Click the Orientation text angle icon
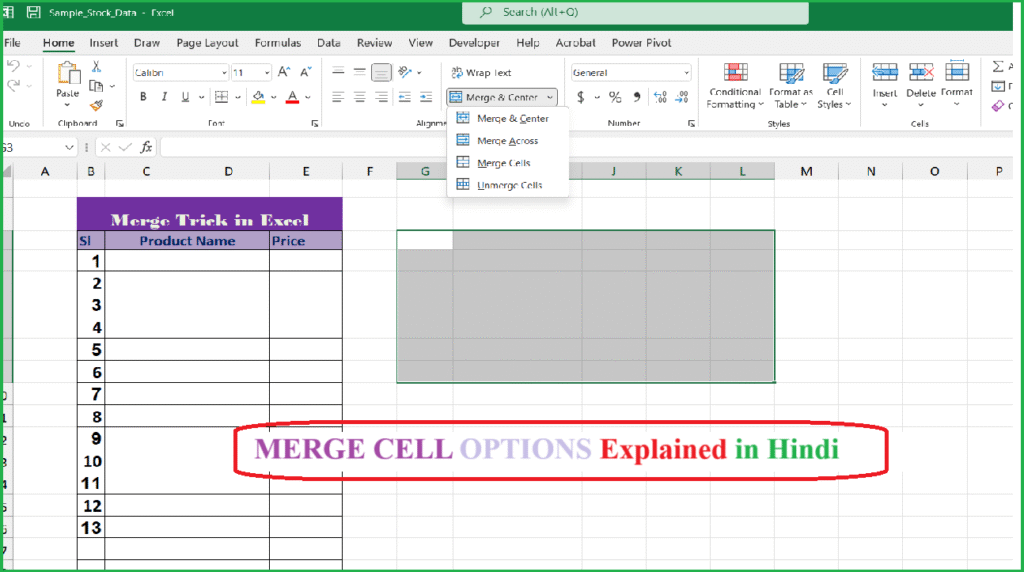This screenshot has width=1024, height=572. coord(405,72)
